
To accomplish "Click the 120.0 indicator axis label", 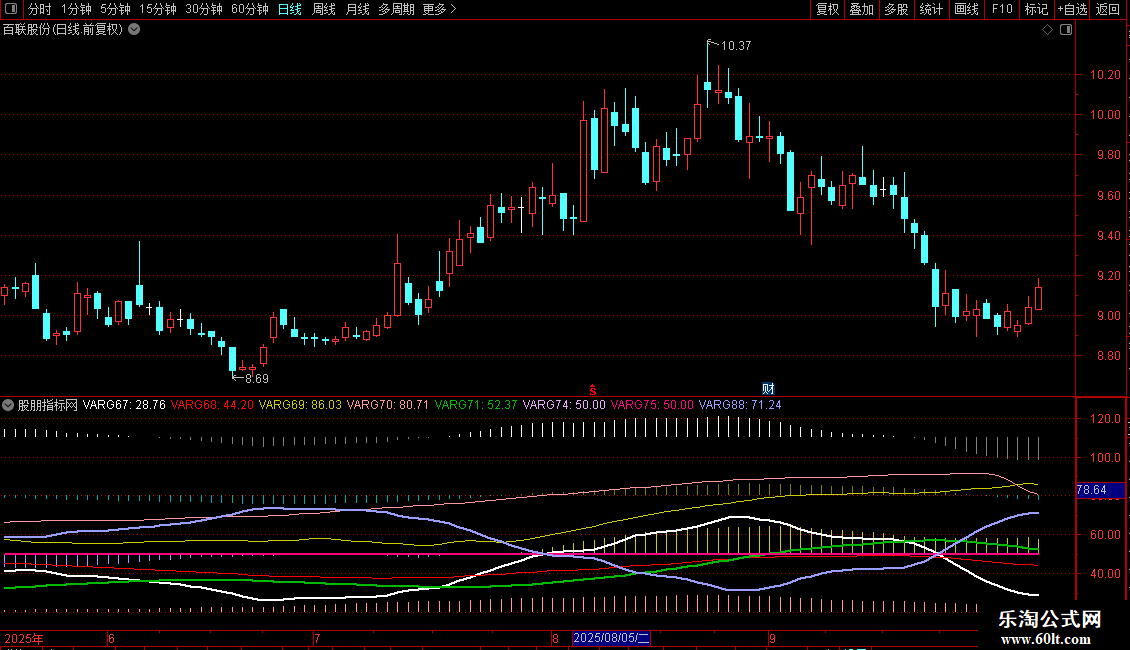I will [1105, 419].
